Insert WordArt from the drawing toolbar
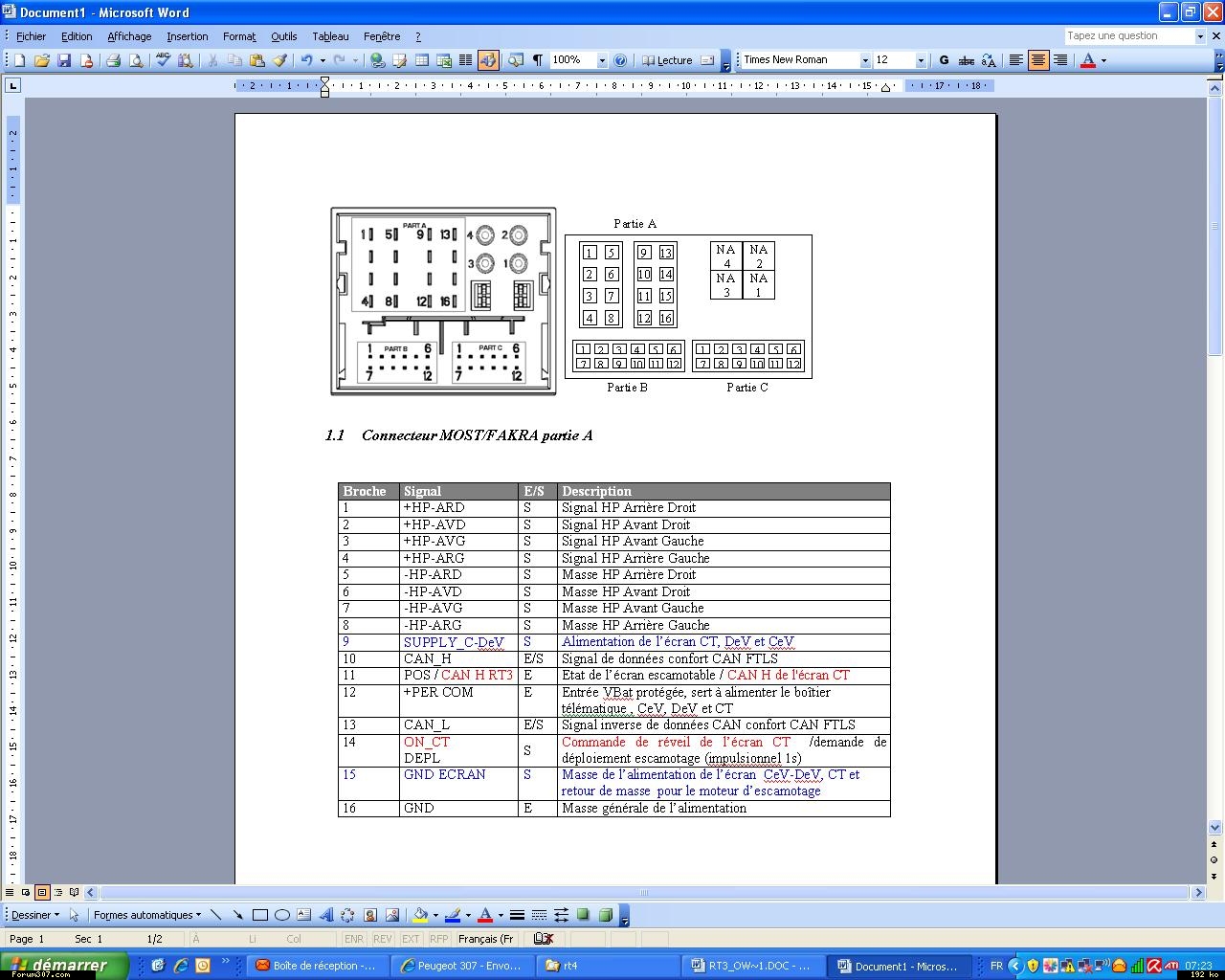Image resolution: width=1225 pixels, height=980 pixels. 325,915
